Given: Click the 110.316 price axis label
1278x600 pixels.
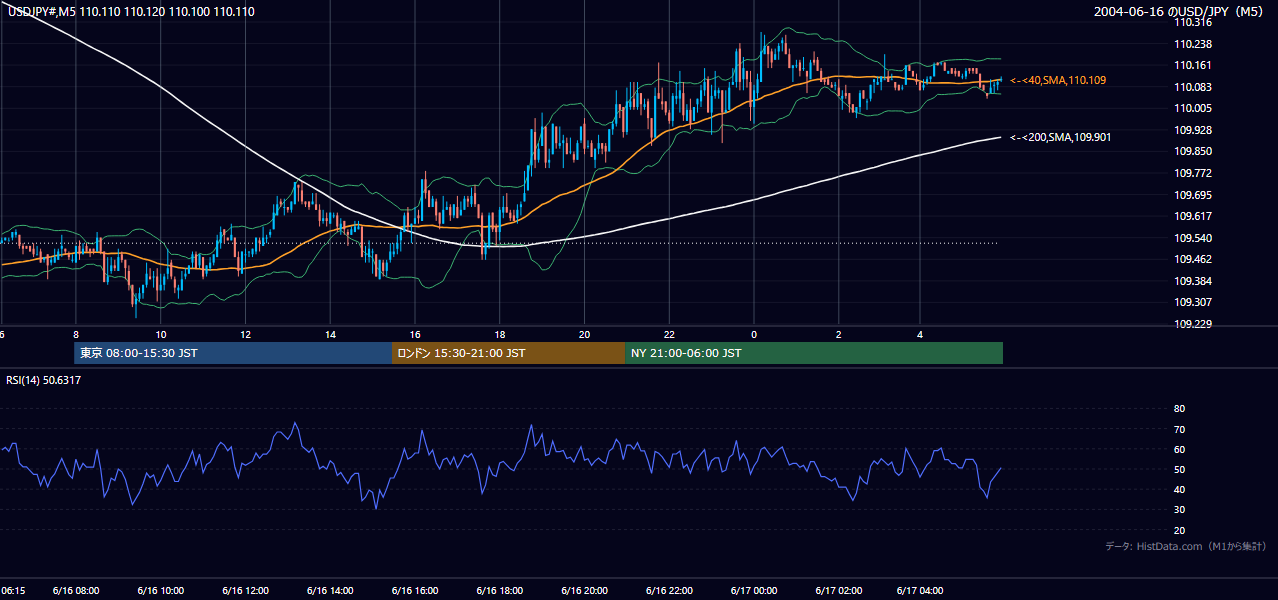Looking at the screenshot, I should tap(1193, 22).
